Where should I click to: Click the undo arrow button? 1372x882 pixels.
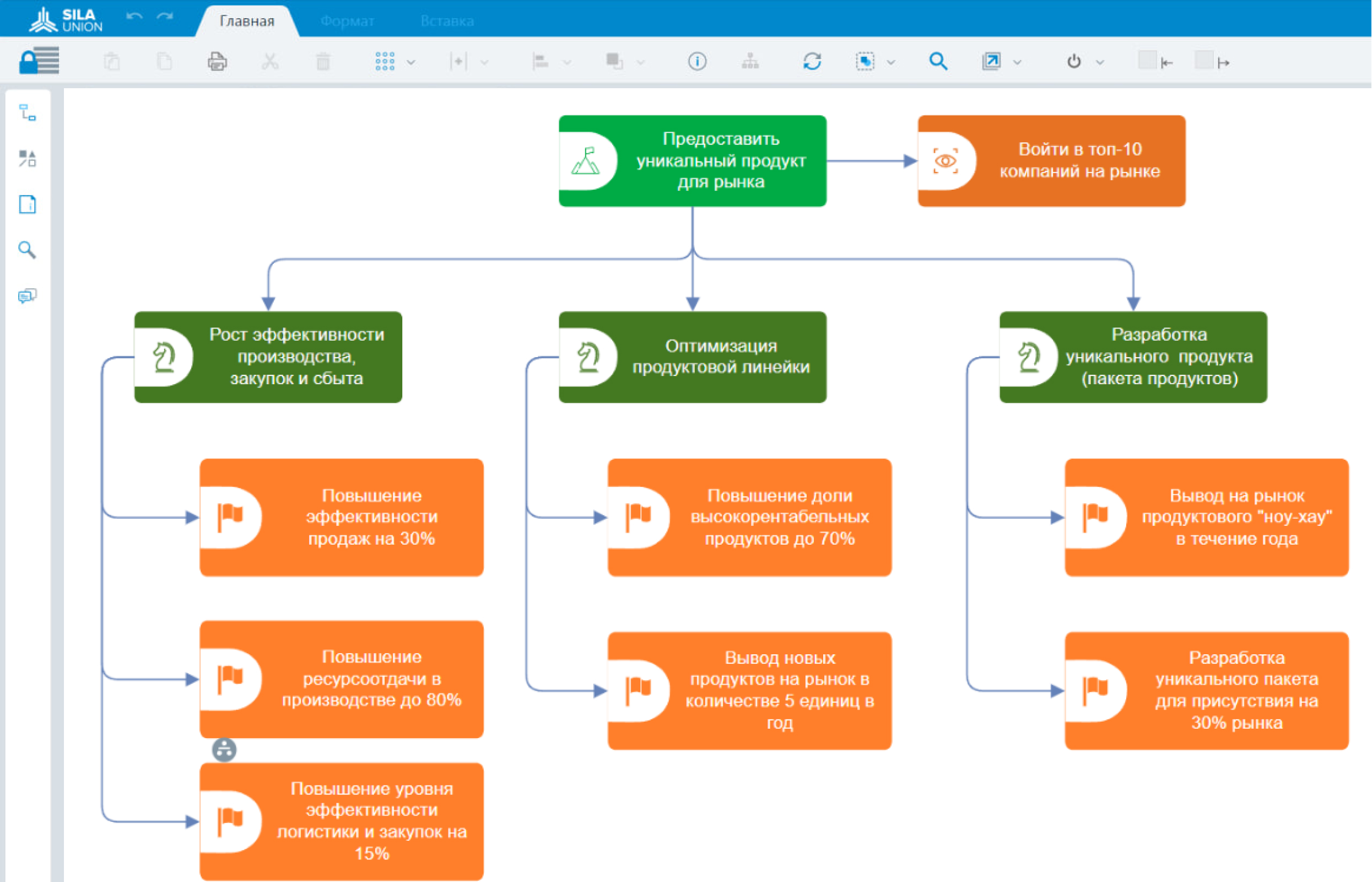pos(134,17)
